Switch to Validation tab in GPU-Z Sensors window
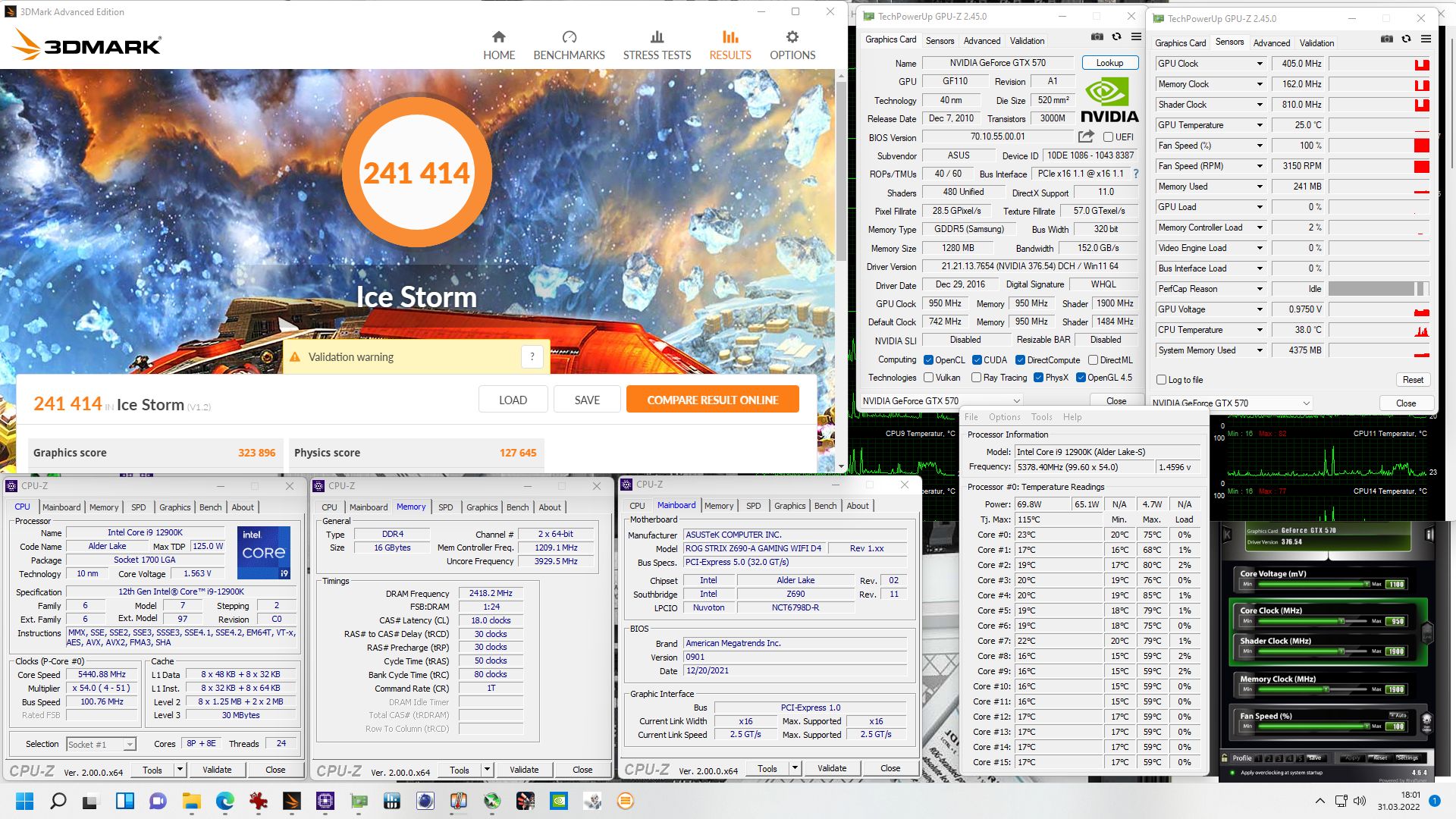The height and width of the screenshot is (819, 1456). (1316, 43)
